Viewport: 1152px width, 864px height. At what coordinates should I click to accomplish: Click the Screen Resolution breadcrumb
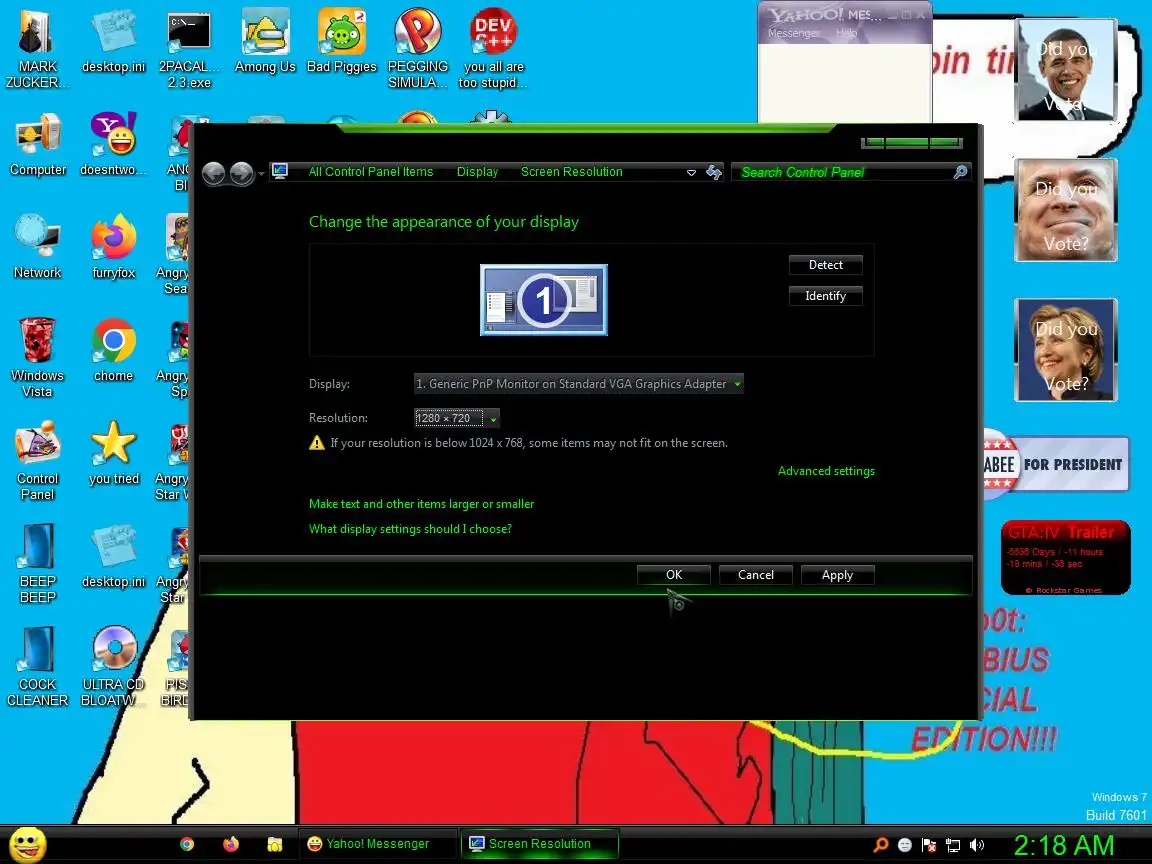point(572,172)
